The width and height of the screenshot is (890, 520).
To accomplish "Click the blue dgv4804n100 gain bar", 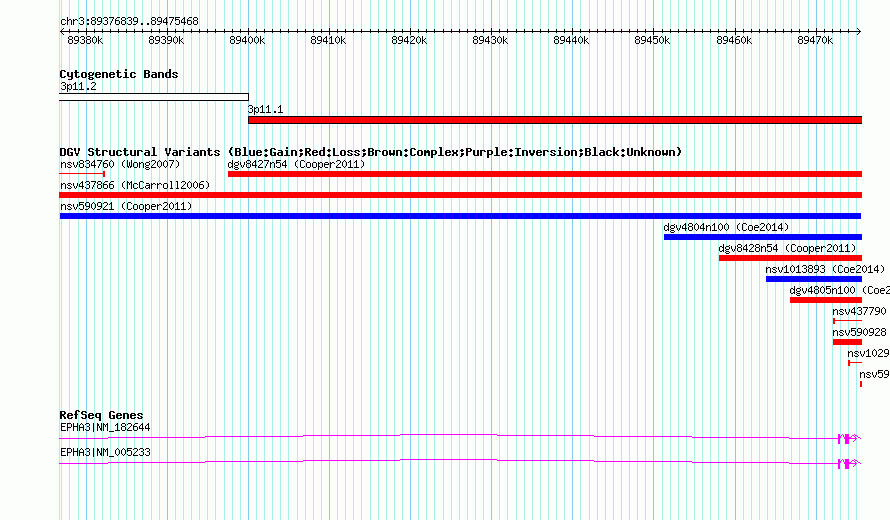I will click(x=763, y=237).
